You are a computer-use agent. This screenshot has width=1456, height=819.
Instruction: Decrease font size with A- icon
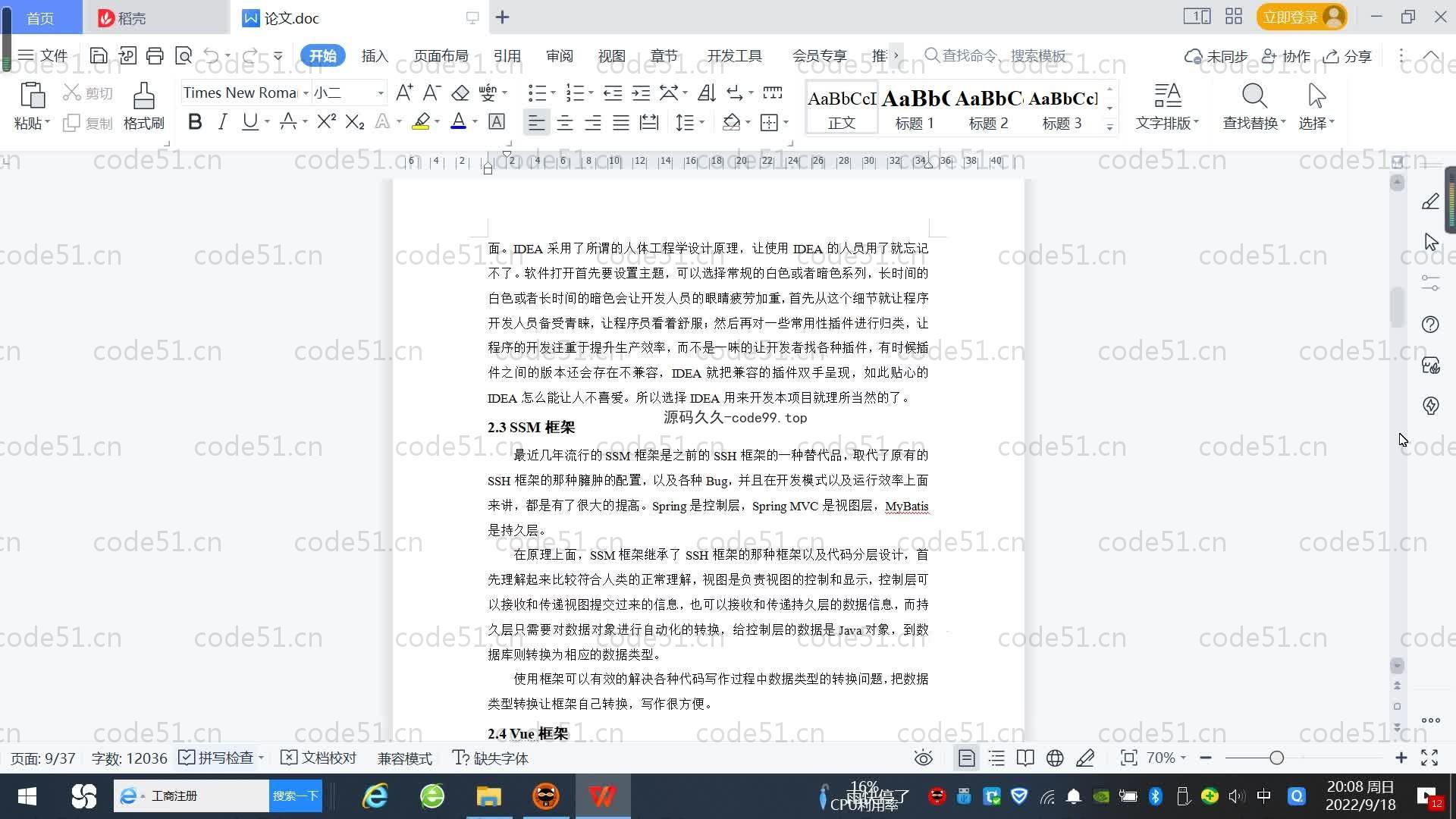pyautogui.click(x=431, y=93)
